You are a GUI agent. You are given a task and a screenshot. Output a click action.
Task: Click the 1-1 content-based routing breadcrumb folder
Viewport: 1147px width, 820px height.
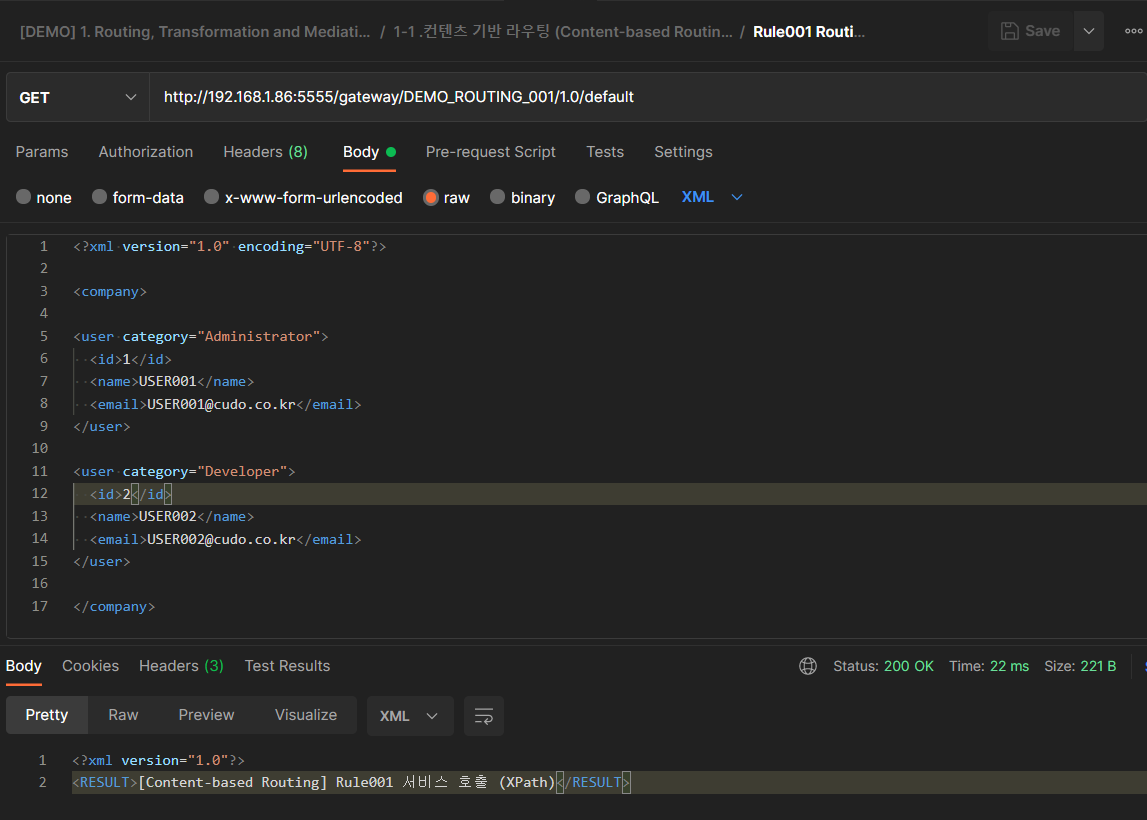(x=563, y=32)
